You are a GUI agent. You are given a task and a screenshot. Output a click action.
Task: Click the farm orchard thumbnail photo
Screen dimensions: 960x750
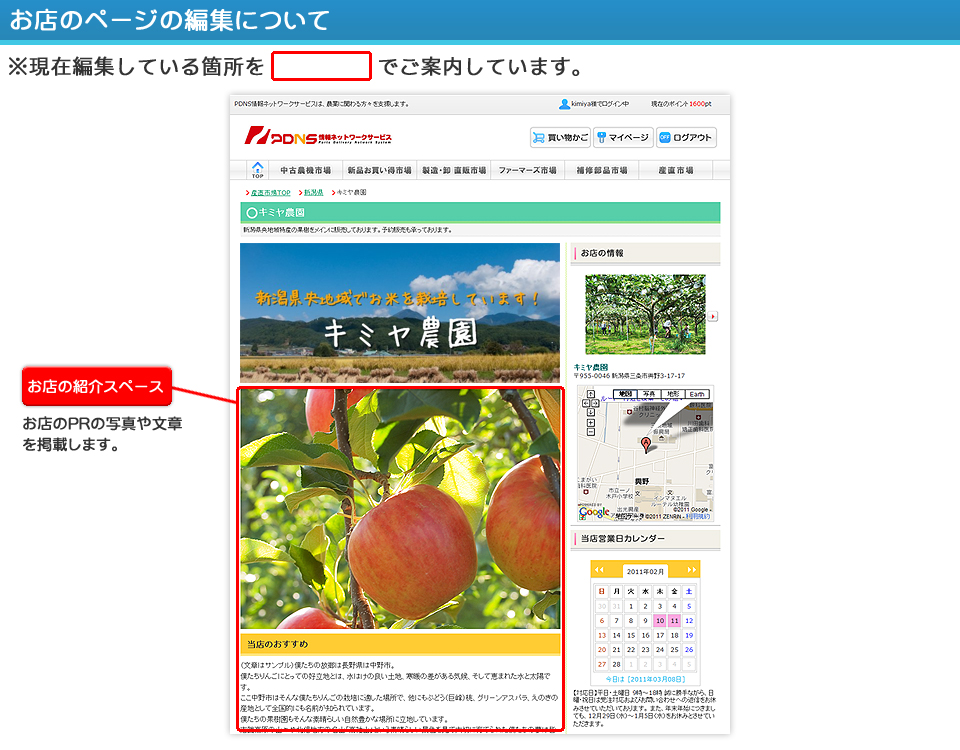pyautogui.click(x=645, y=314)
